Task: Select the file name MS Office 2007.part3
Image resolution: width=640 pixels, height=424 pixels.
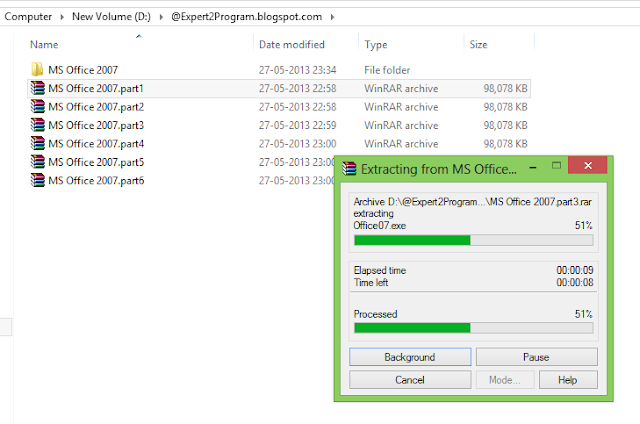Action: 96,125
